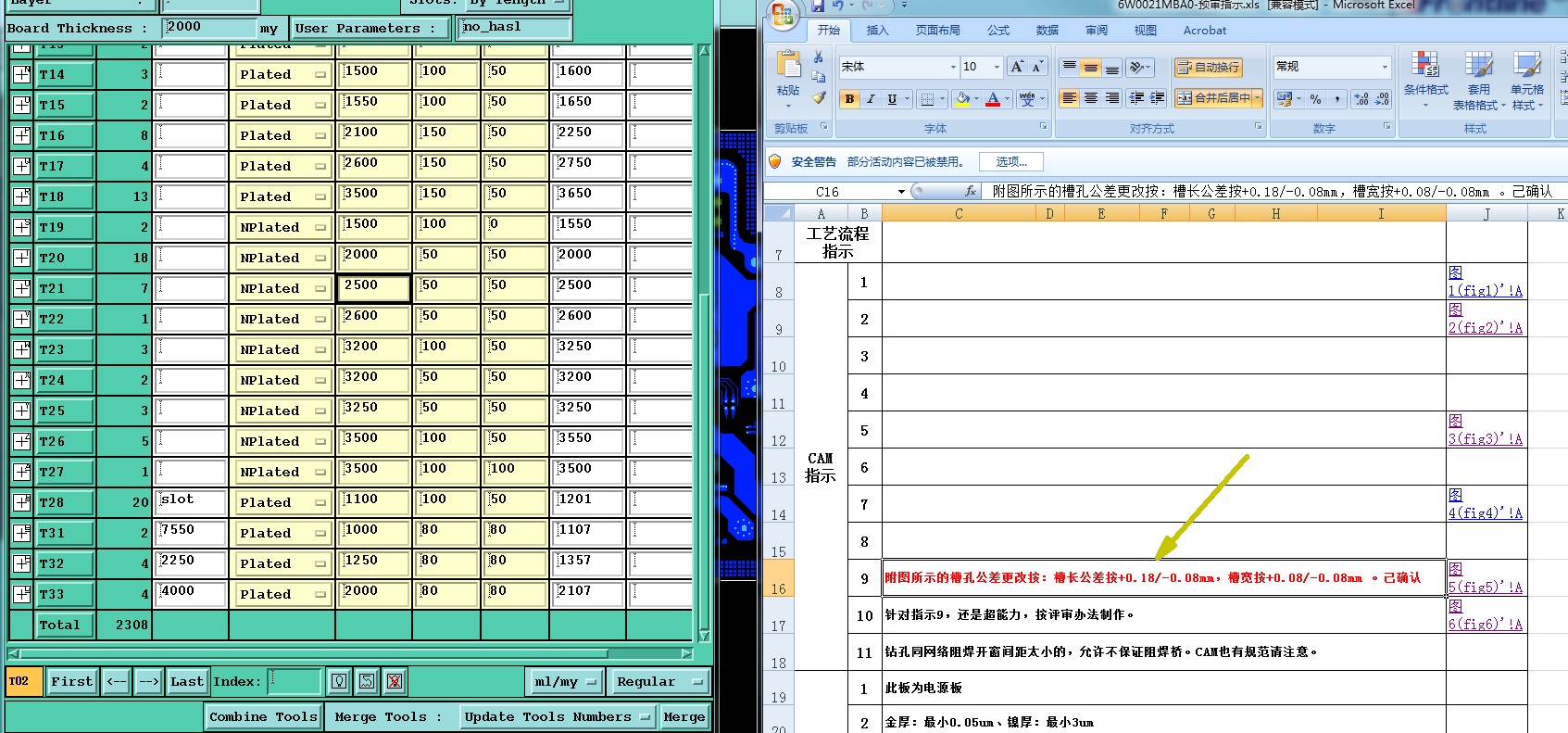Open the font name dropdown in Excel
This screenshot has height=733, width=1568.
click(953, 67)
